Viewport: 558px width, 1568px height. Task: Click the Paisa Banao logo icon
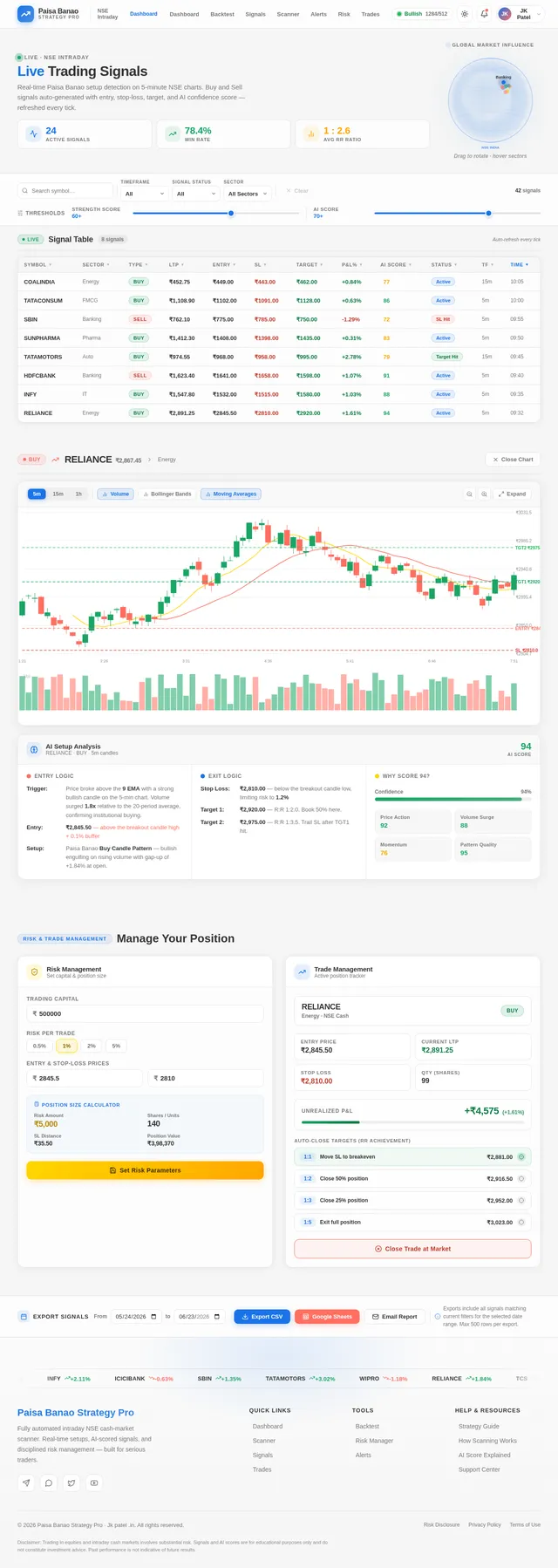tap(25, 14)
